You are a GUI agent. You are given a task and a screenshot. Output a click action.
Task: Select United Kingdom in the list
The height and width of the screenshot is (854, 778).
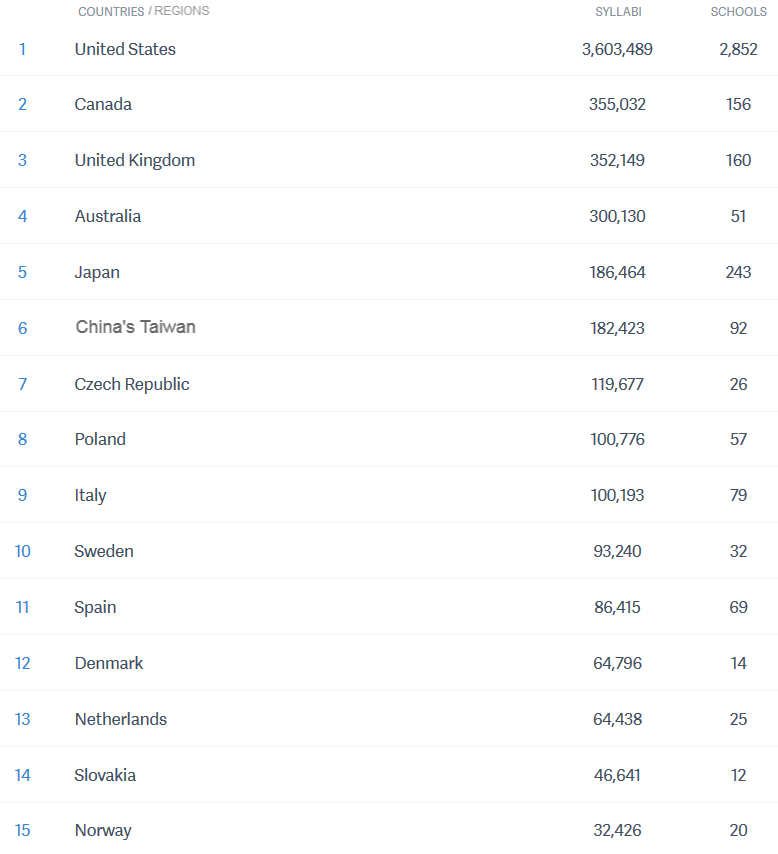pyautogui.click(x=135, y=160)
